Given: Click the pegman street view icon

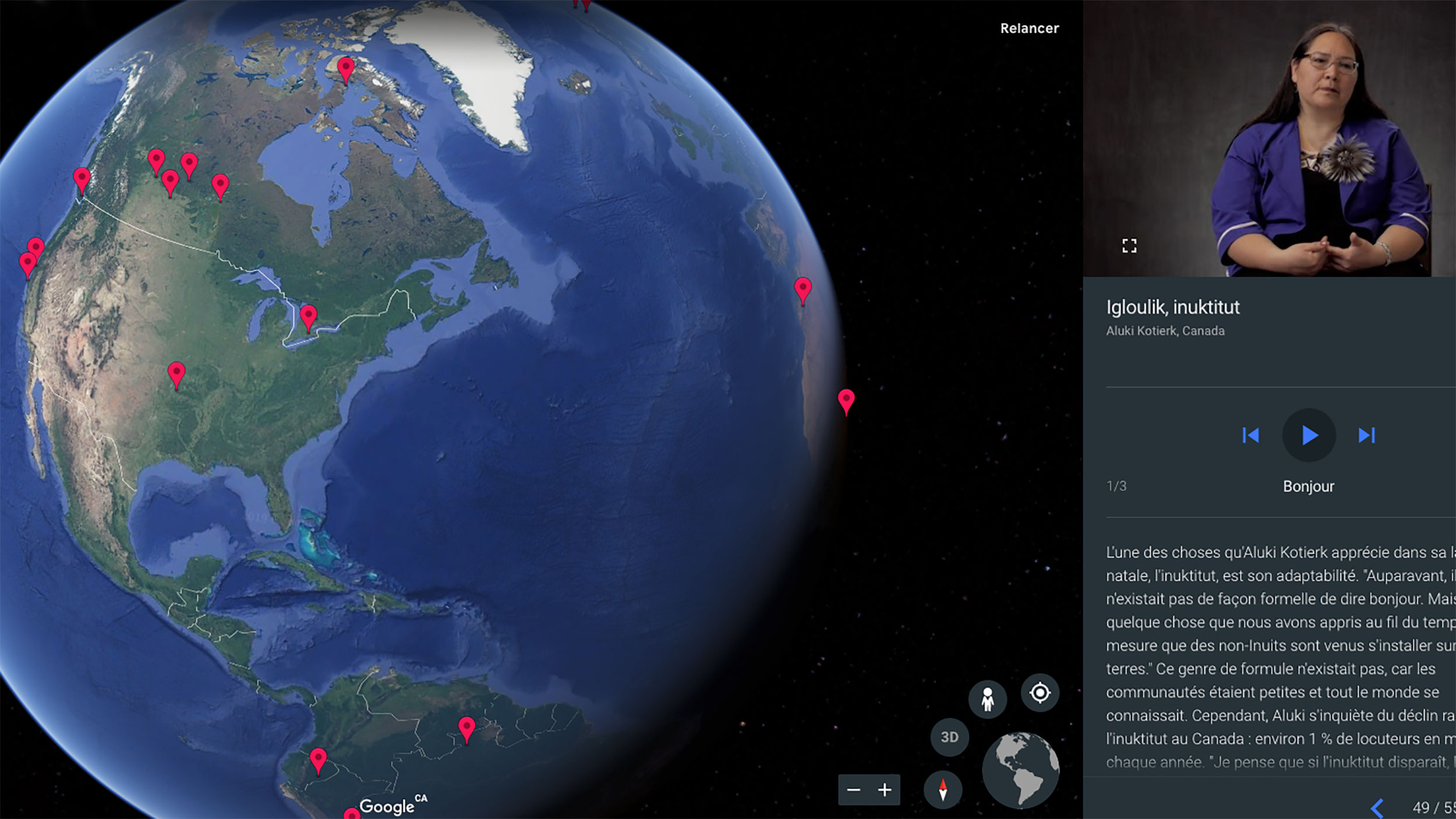Looking at the screenshot, I should coord(984,699).
